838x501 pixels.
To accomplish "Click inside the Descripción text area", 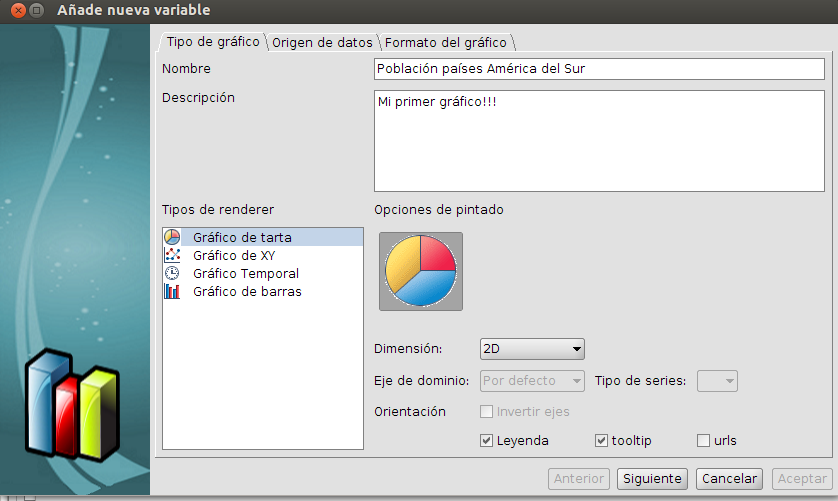I will tap(598, 140).
